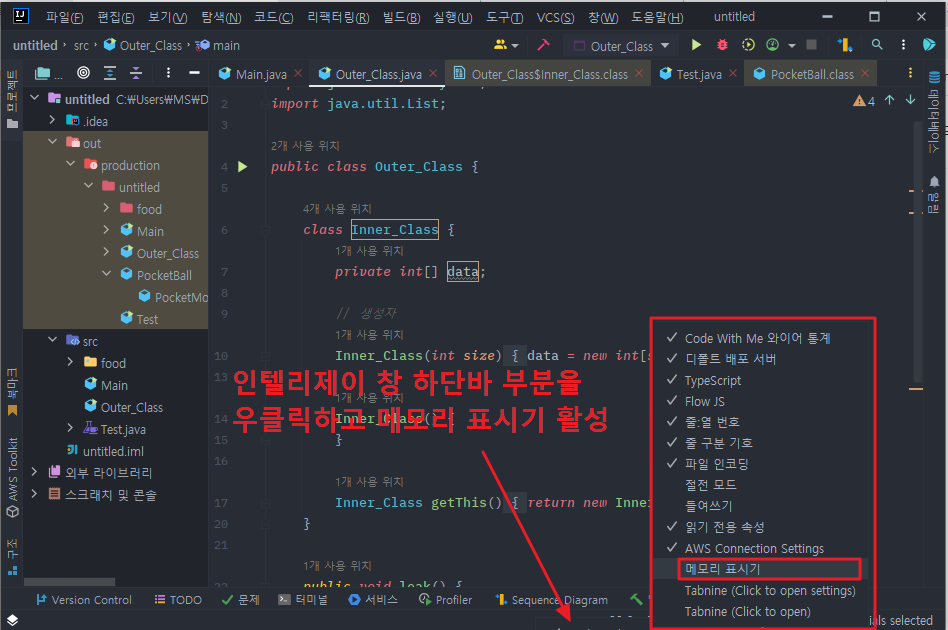Screen dimensions: 948x630
Task: Open the Outer_Class run configuration dropdown
Action: click(620, 45)
